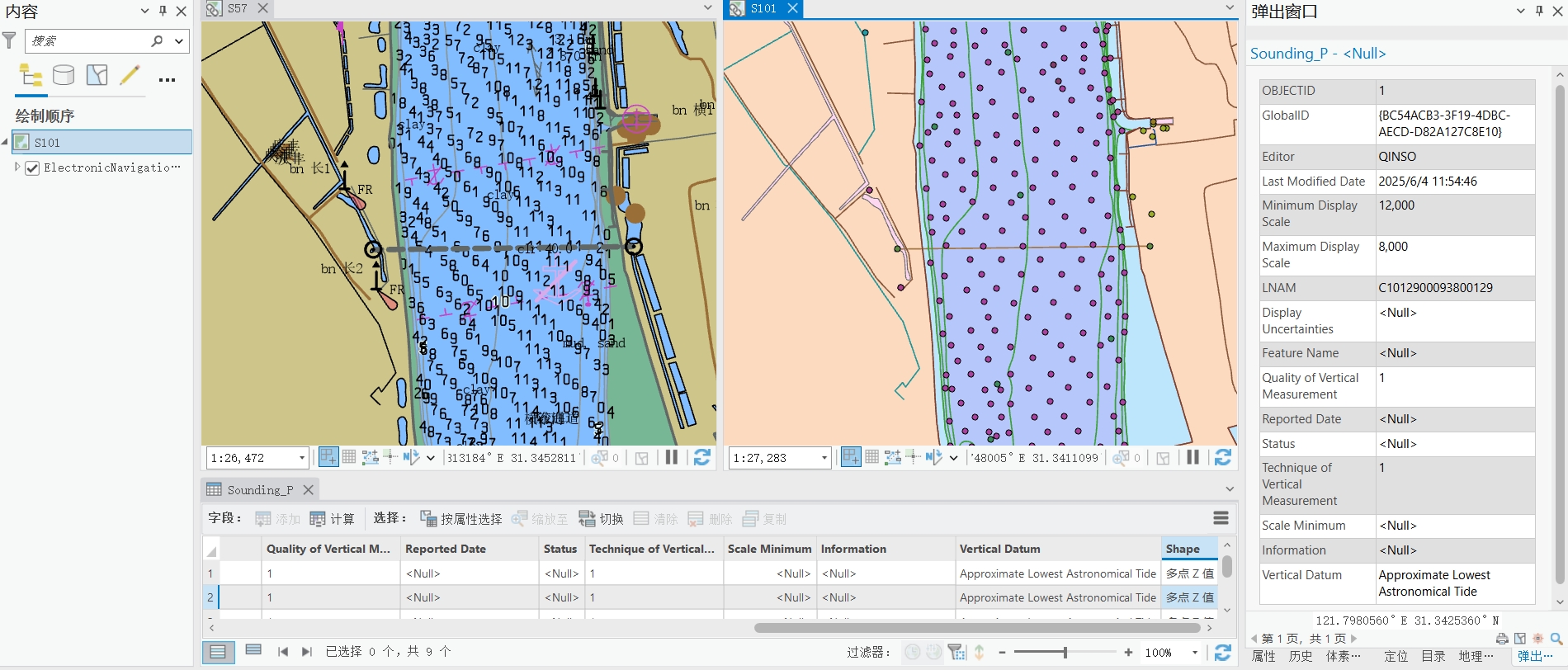The width and height of the screenshot is (1568, 670).
Task: Open S101 constraints icon
Action: point(892,457)
